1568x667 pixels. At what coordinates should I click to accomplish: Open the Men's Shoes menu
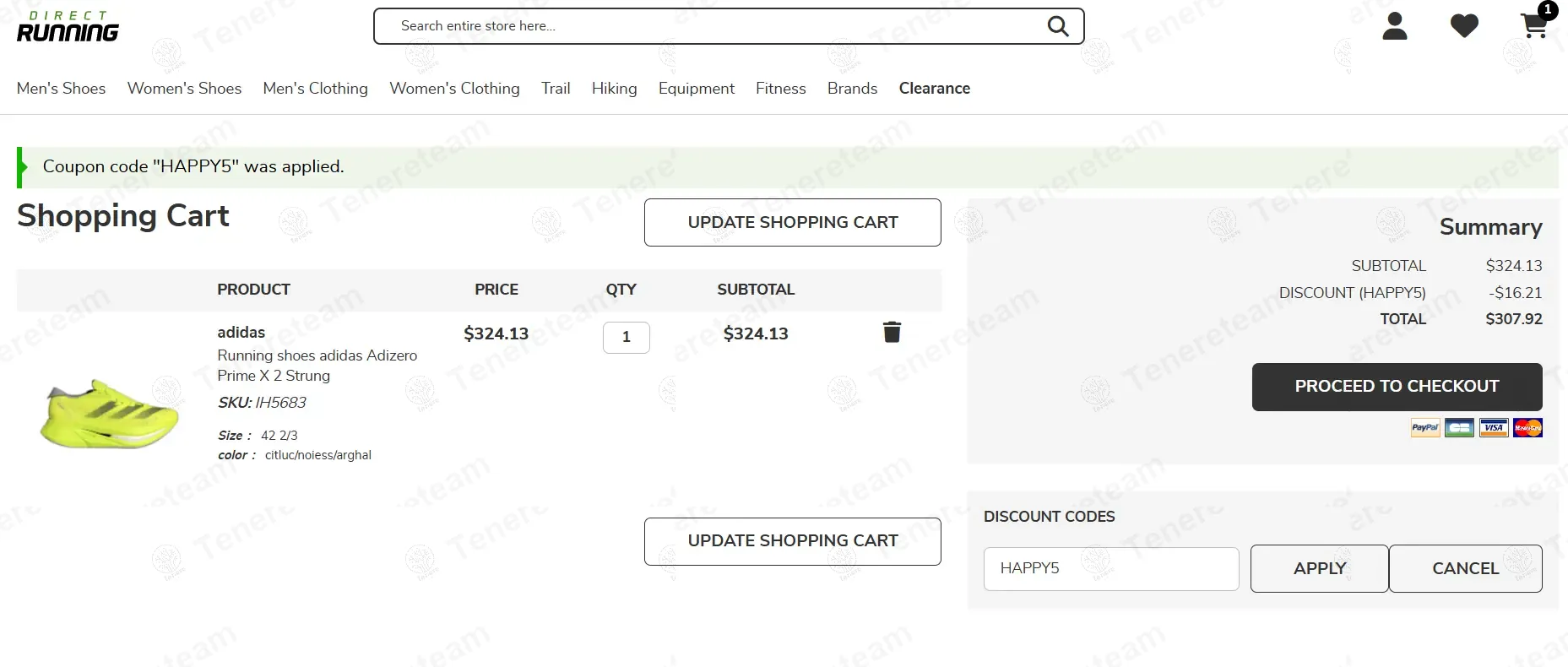pos(61,89)
